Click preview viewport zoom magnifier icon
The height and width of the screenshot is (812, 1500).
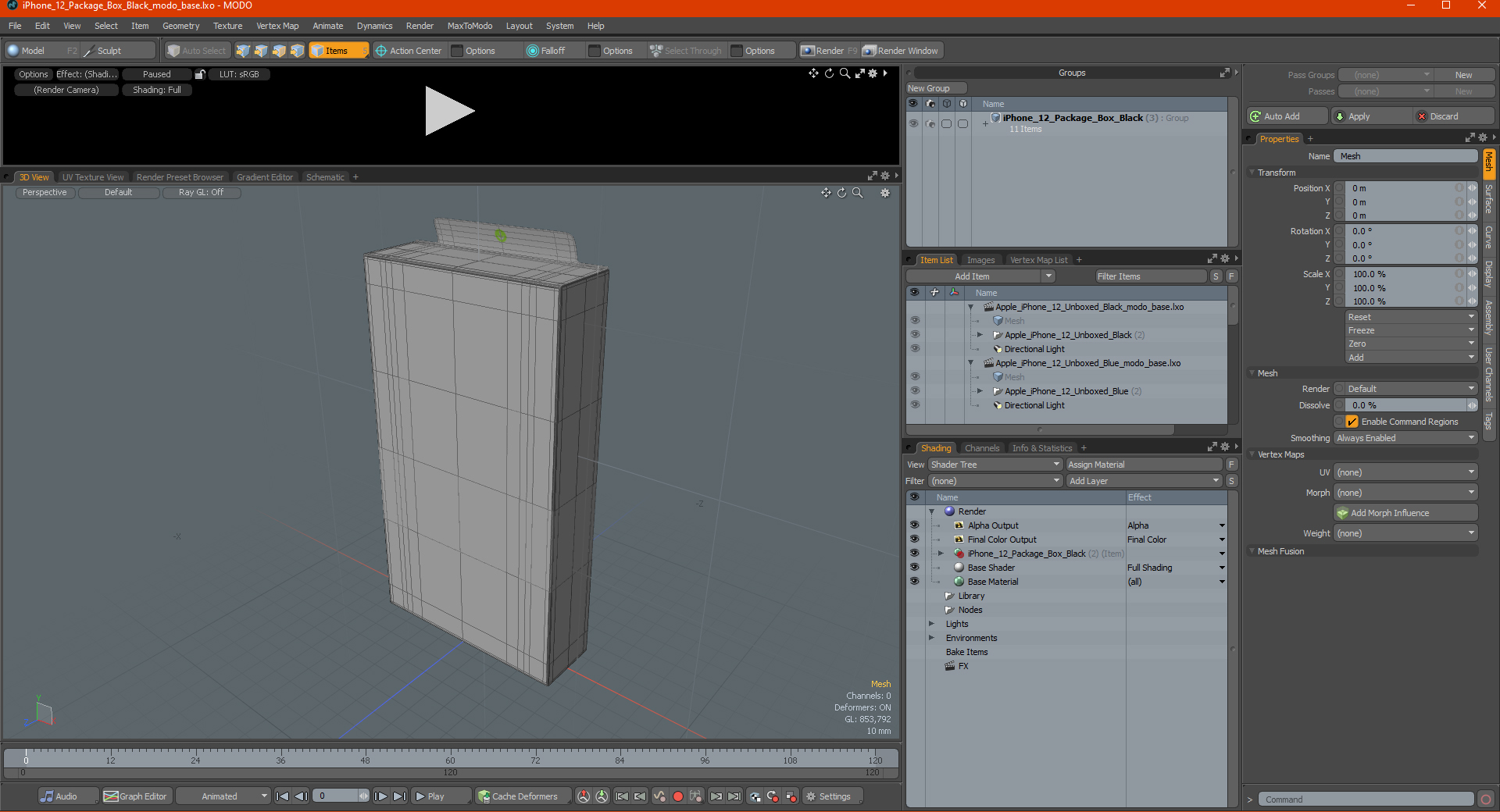pos(845,73)
